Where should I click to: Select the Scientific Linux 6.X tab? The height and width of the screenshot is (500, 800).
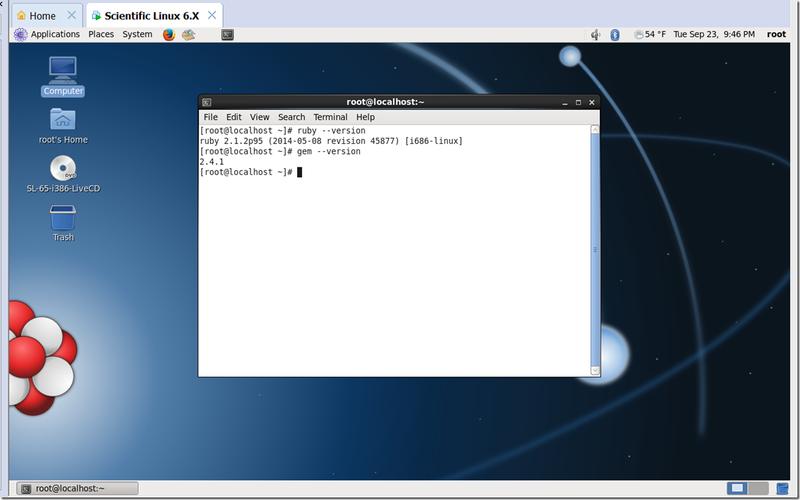pos(152,16)
